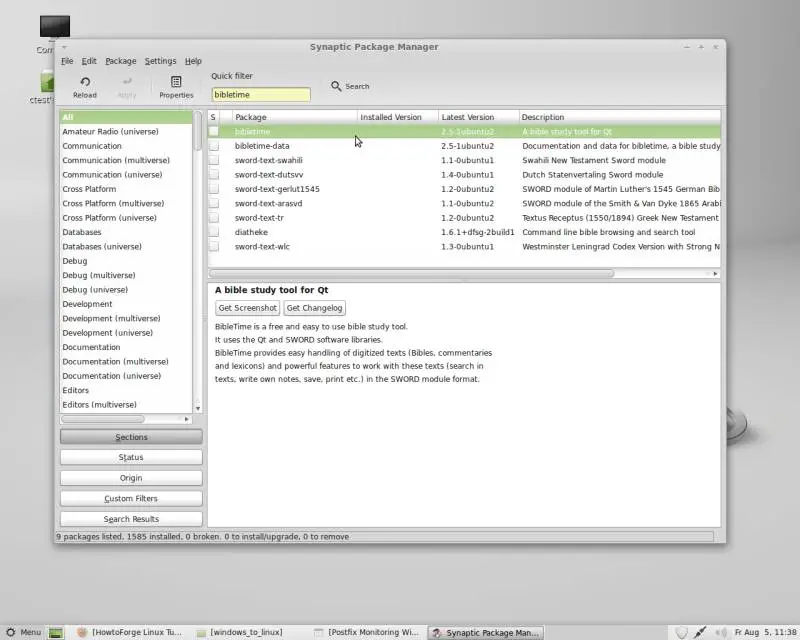Open the File menu
The width and height of the screenshot is (800, 640).
point(67,61)
